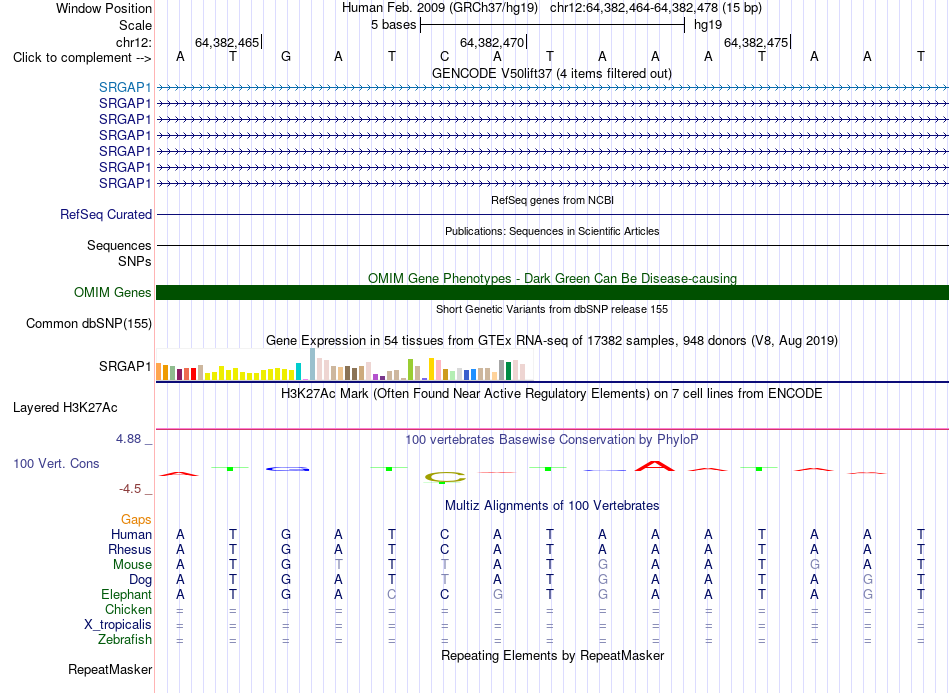Click the chr12: ruler label

133,42
